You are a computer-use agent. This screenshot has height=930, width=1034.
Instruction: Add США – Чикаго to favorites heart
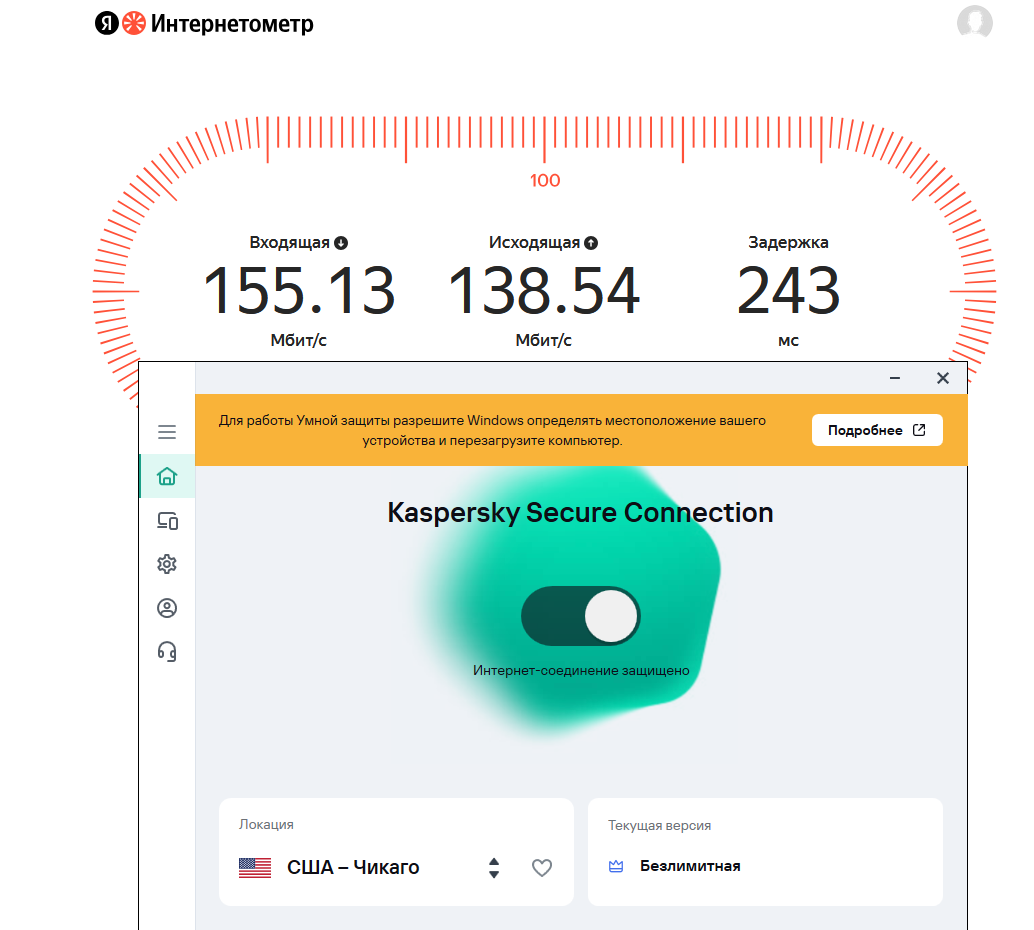tap(541, 867)
